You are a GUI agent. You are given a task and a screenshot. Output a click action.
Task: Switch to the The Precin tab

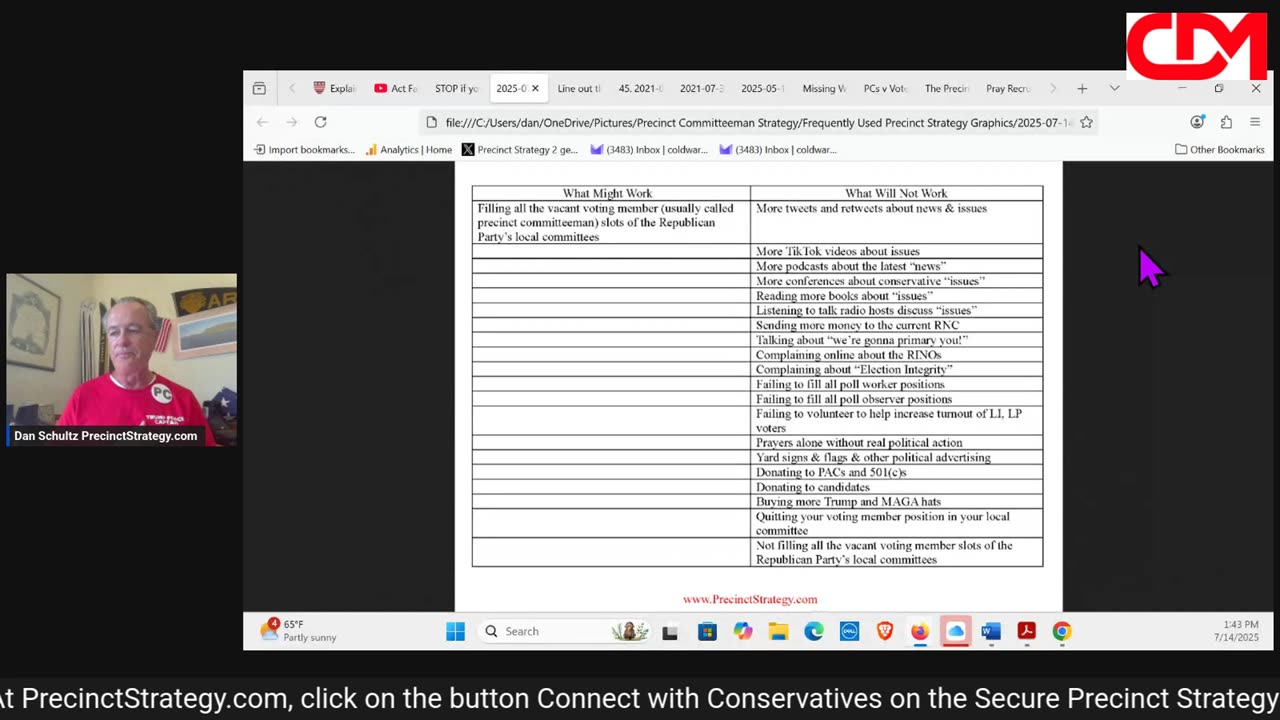click(x=946, y=88)
